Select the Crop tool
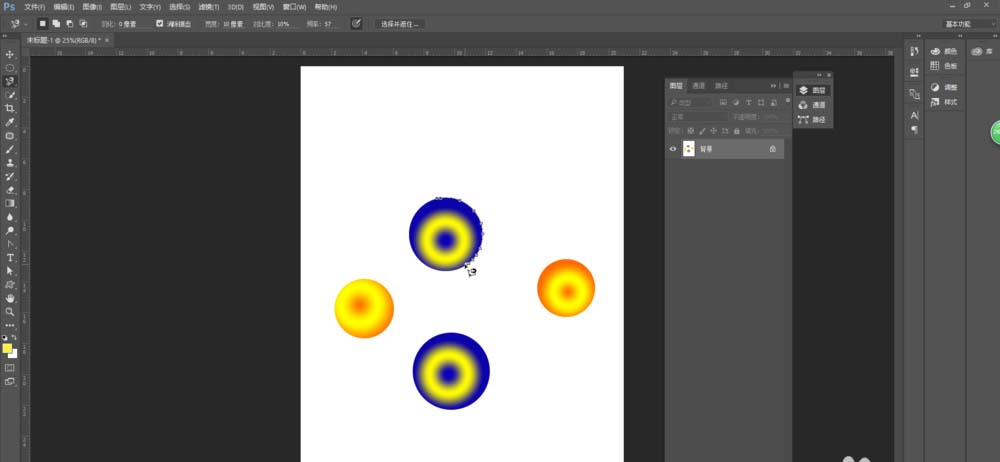The image size is (1000, 462). point(10,108)
